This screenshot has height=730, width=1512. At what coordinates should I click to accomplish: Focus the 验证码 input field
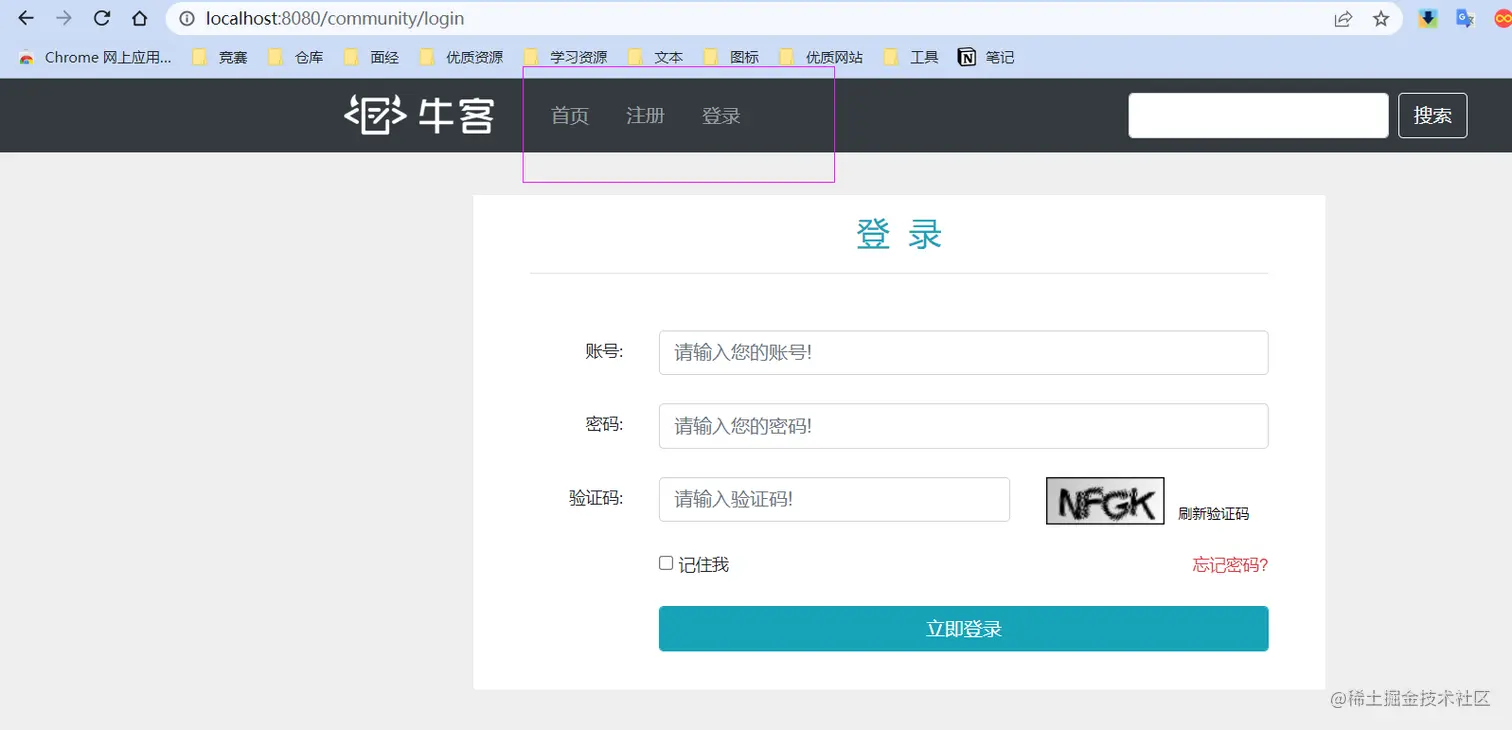[834, 499]
